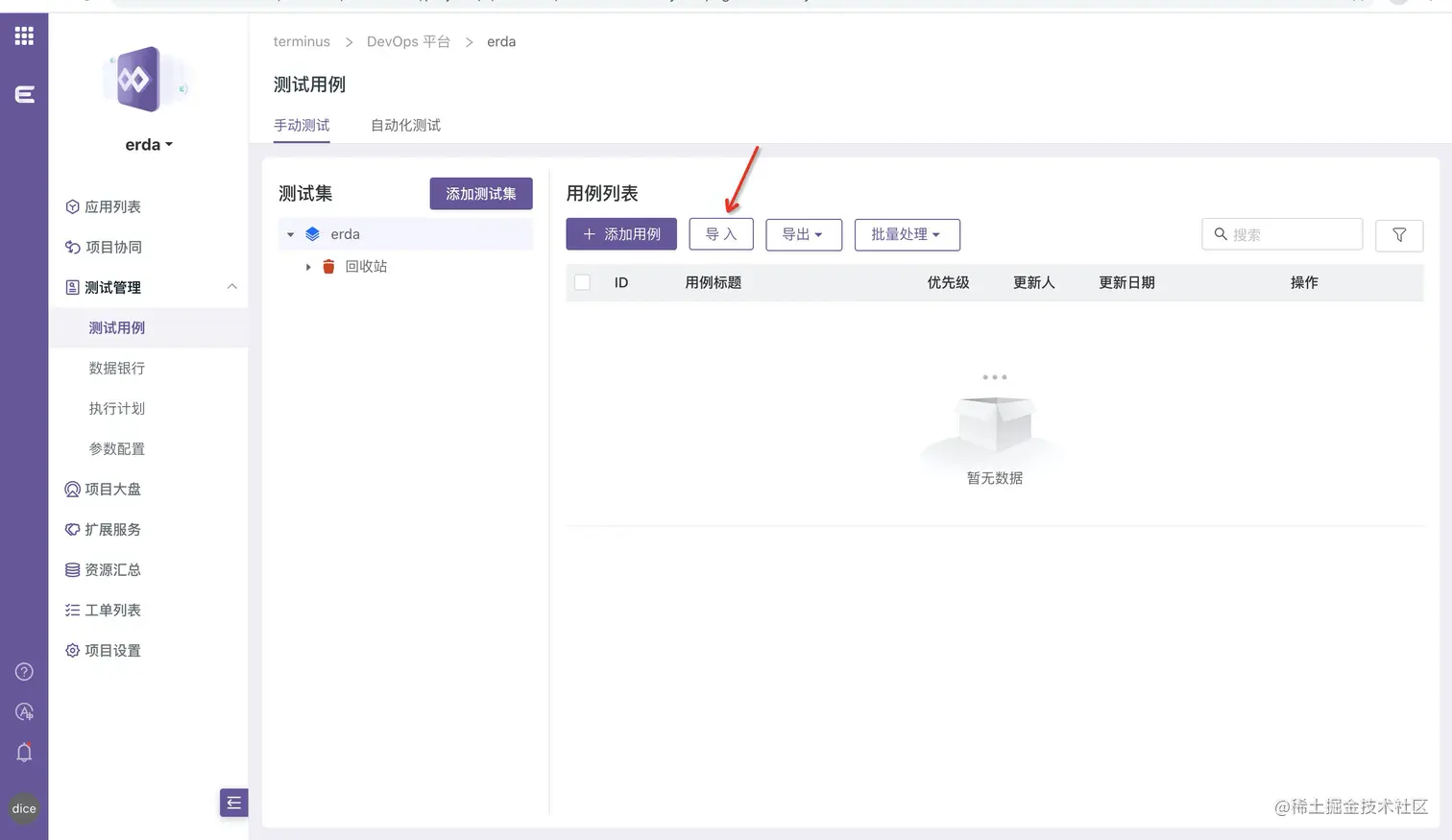Open 项目大盘 in the sidebar
Screen dimensions: 1452x840
pyautogui.click(x=103, y=490)
